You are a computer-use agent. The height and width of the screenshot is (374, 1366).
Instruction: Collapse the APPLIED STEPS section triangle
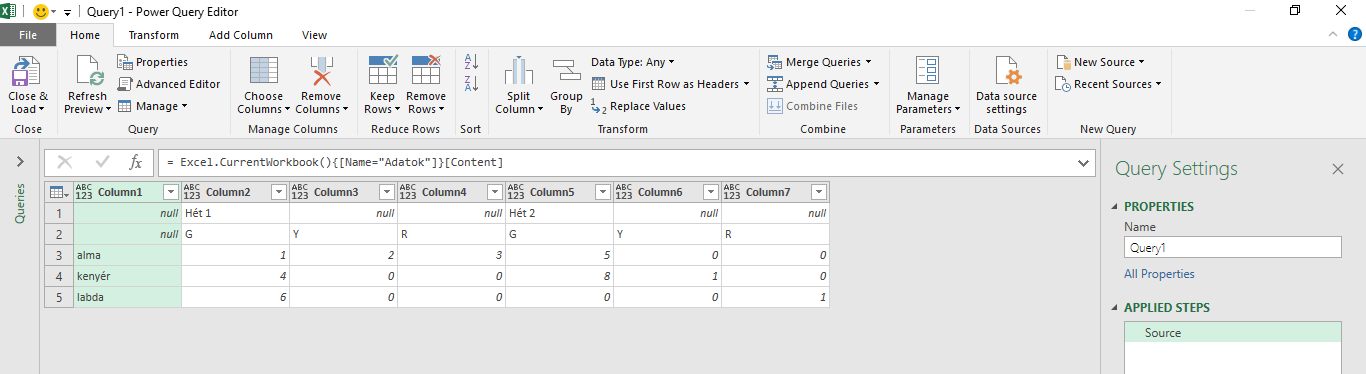click(x=1115, y=307)
